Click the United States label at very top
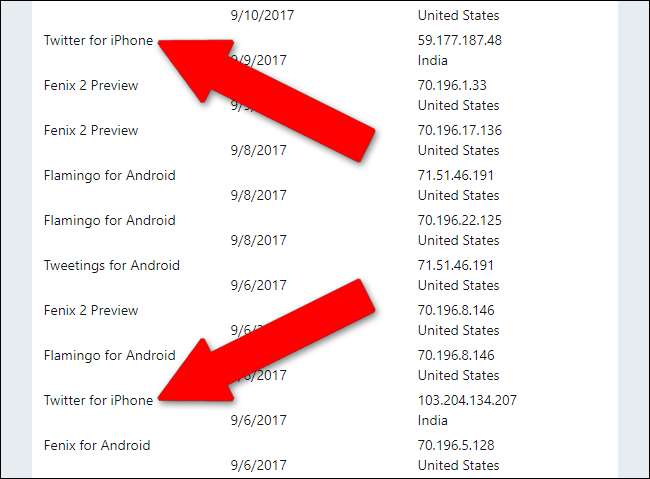This screenshot has width=650, height=479. tap(458, 15)
